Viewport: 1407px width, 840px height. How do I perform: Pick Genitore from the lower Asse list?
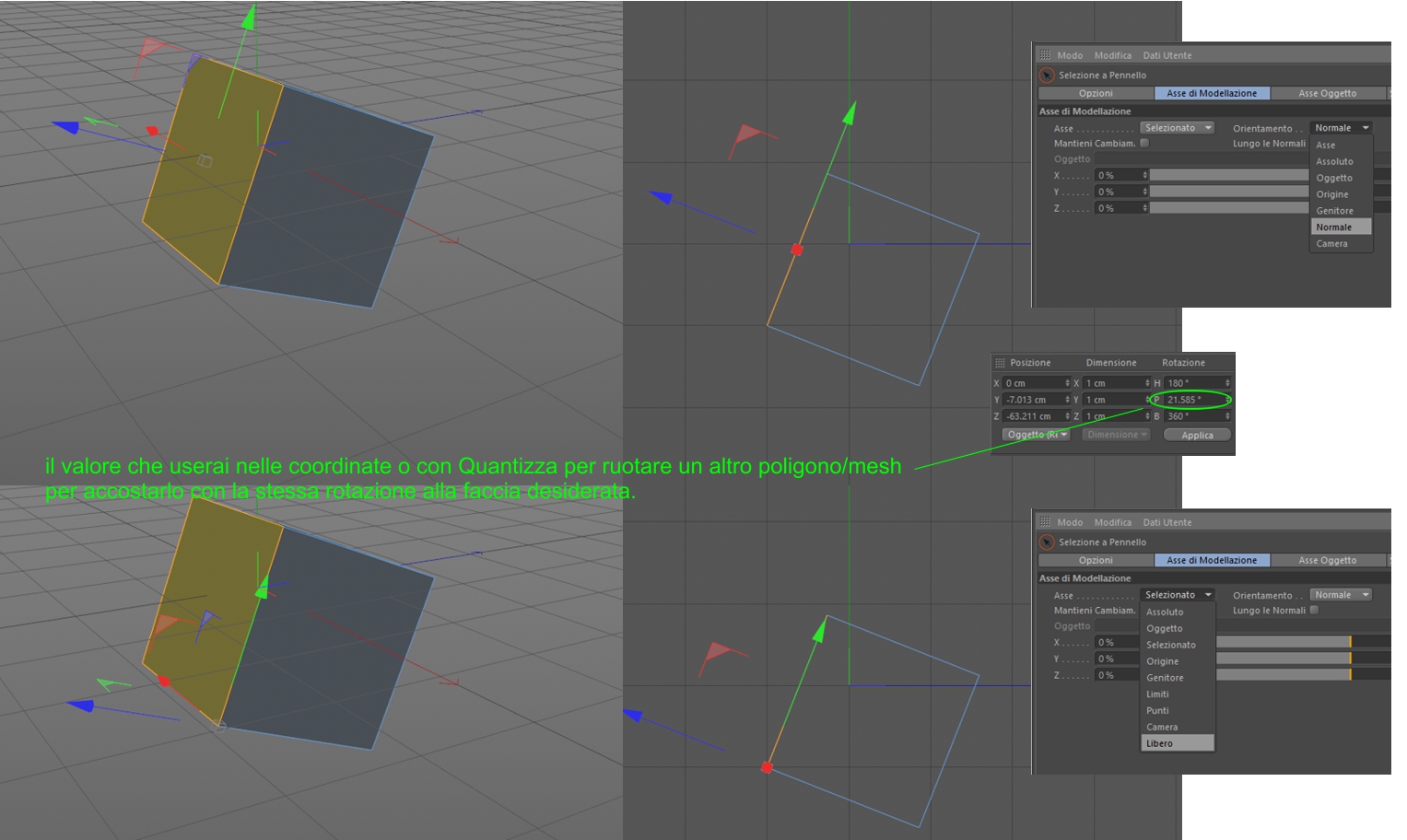tap(1178, 678)
